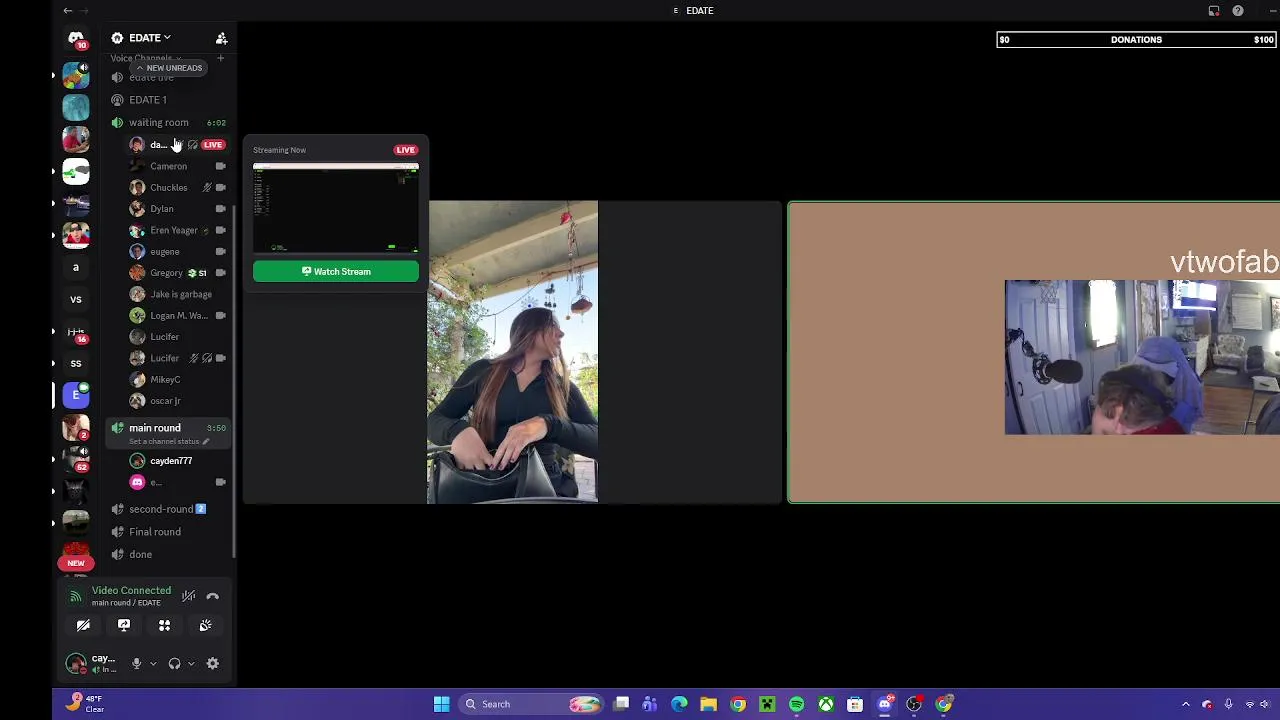Open Spotify from the taskbar
Screen dimensions: 1280x720
(x=796, y=704)
